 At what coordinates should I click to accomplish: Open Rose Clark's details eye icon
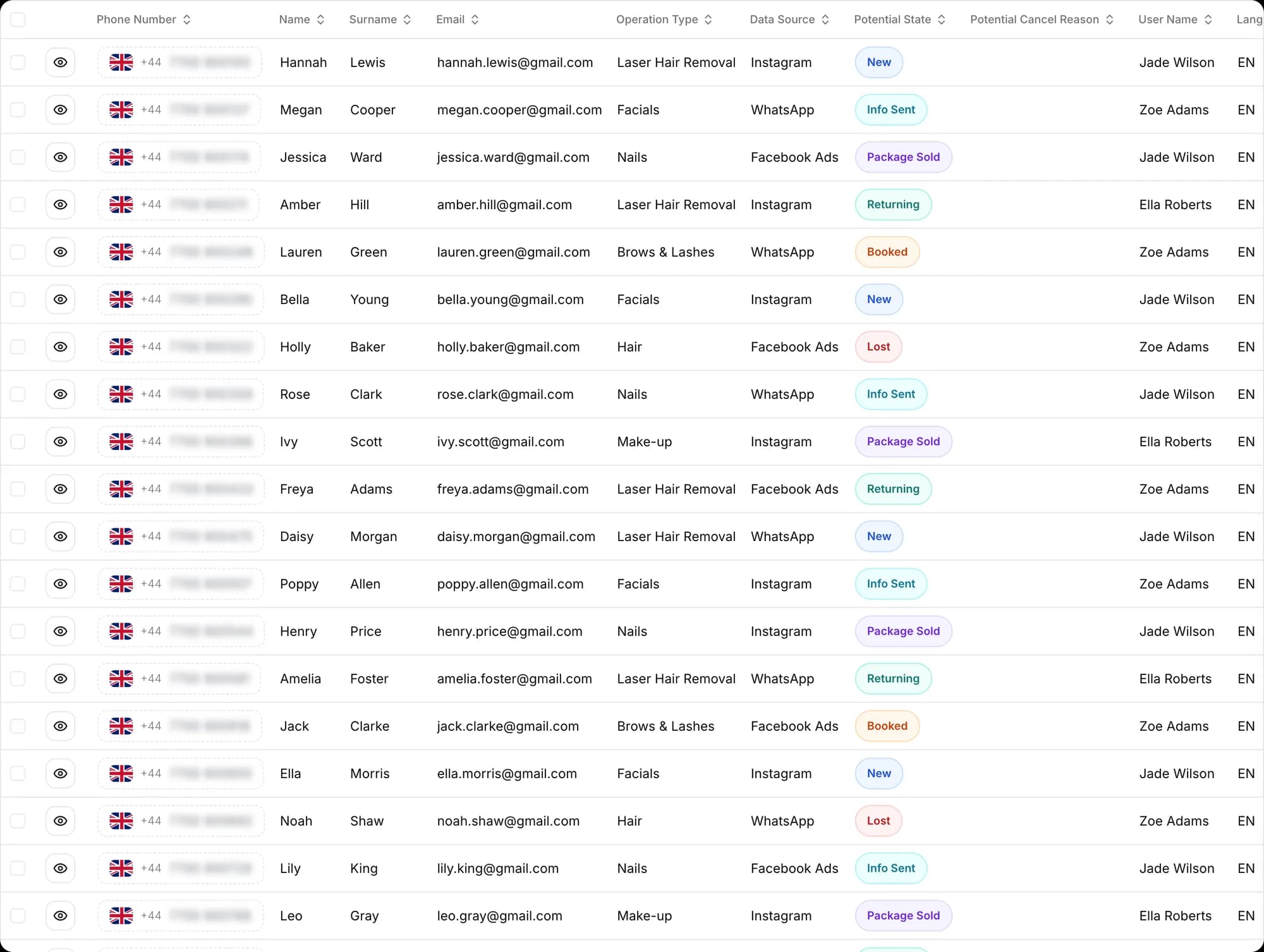point(60,394)
